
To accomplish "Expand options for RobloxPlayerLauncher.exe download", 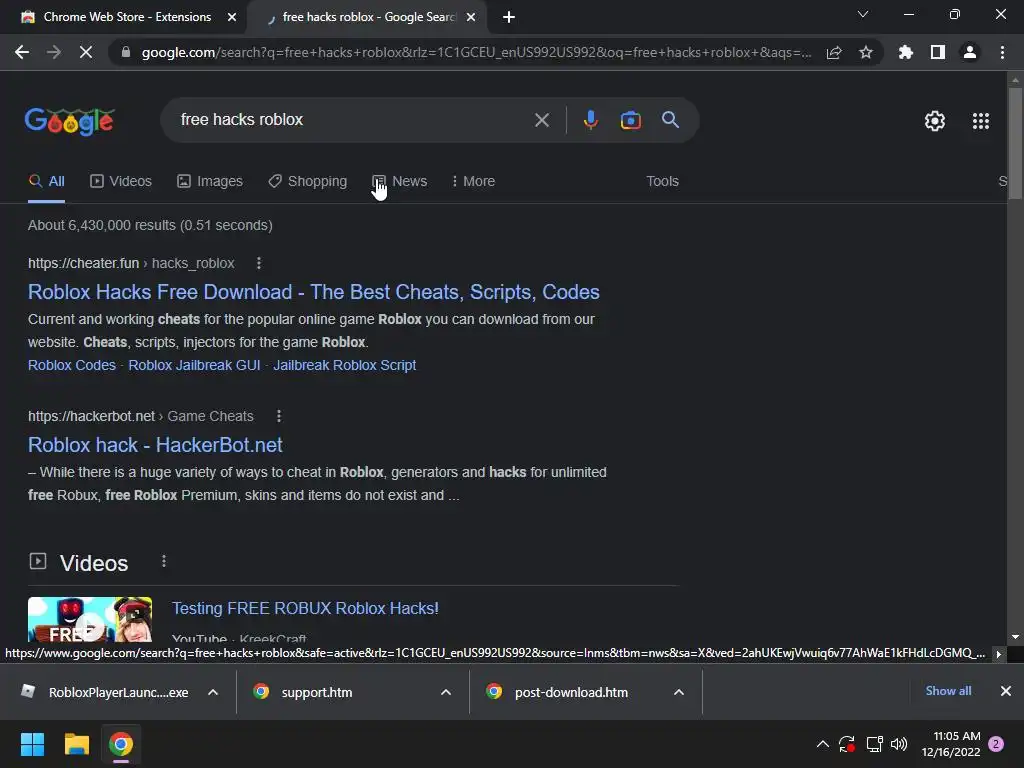I will [x=213, y=692].
